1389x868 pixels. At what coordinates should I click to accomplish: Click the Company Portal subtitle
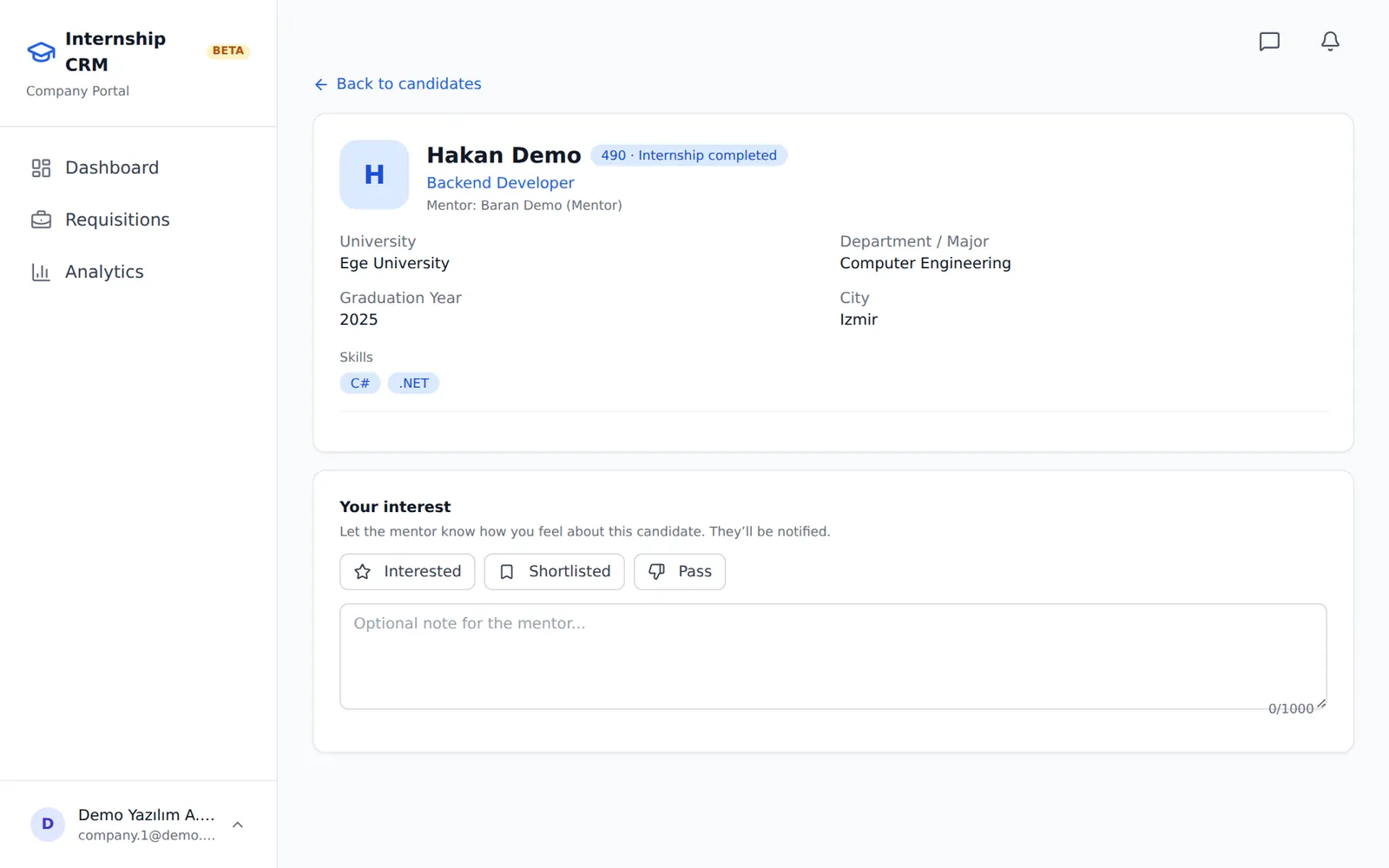[x=77, y=91]
